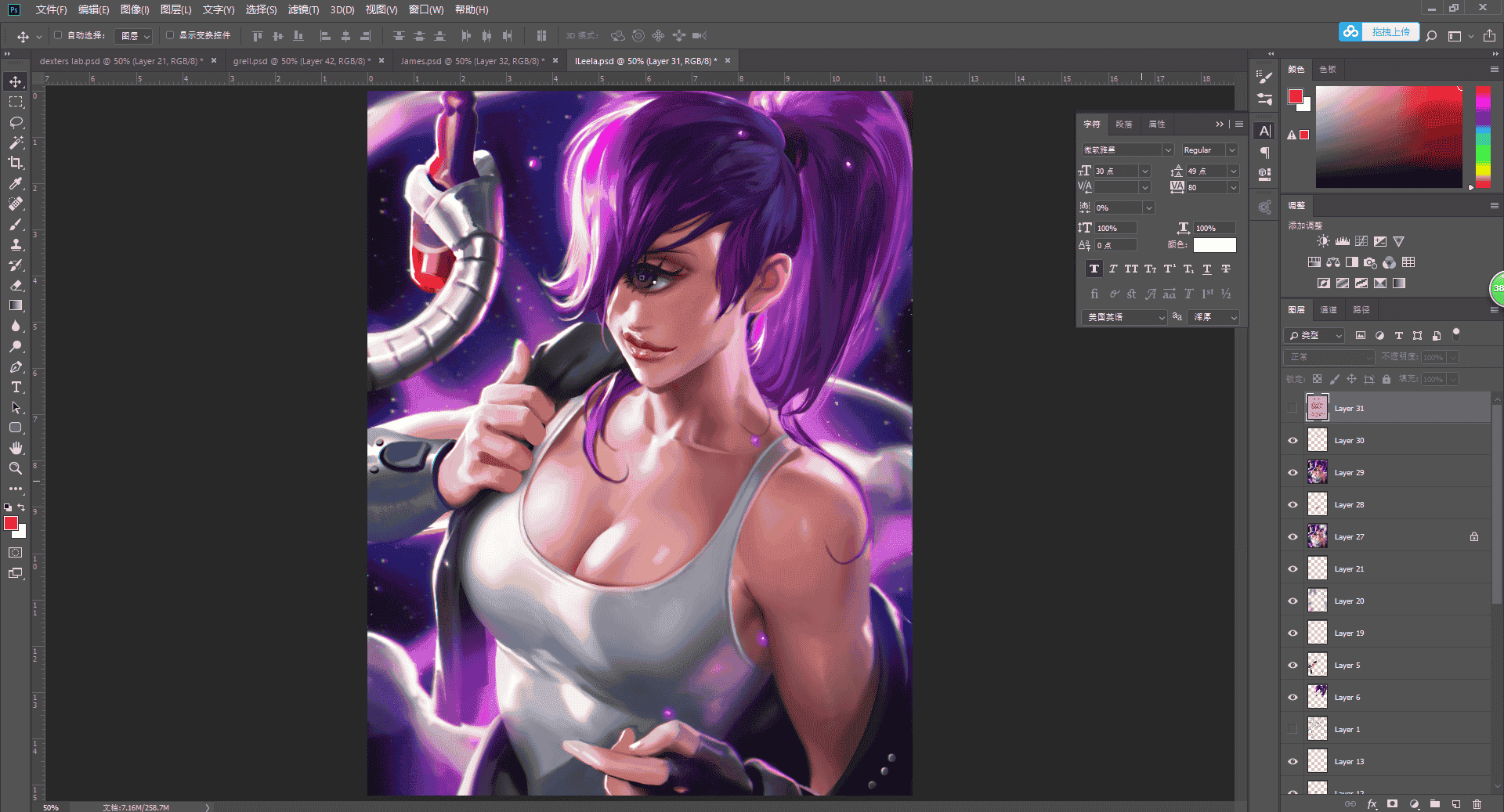
Task: Select the Move tool
Action: coord(16,81)
